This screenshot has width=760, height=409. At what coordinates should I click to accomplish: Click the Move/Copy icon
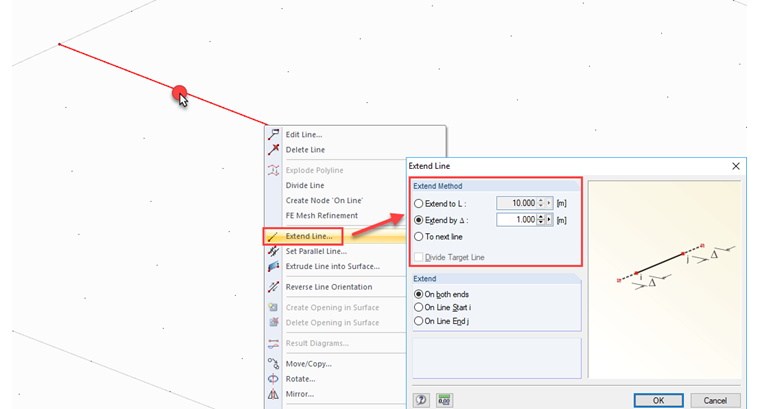point(273,363)
